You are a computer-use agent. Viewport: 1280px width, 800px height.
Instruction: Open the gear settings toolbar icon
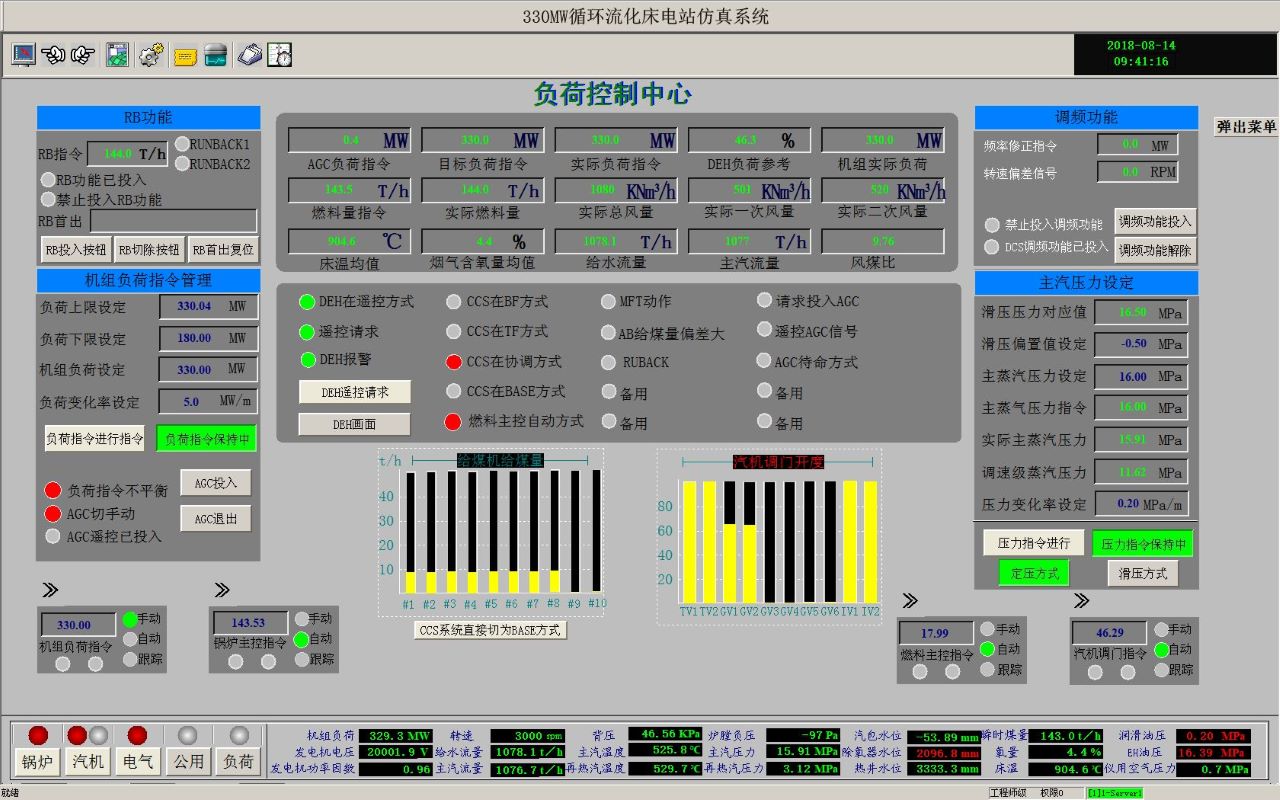tap(150, 55)
